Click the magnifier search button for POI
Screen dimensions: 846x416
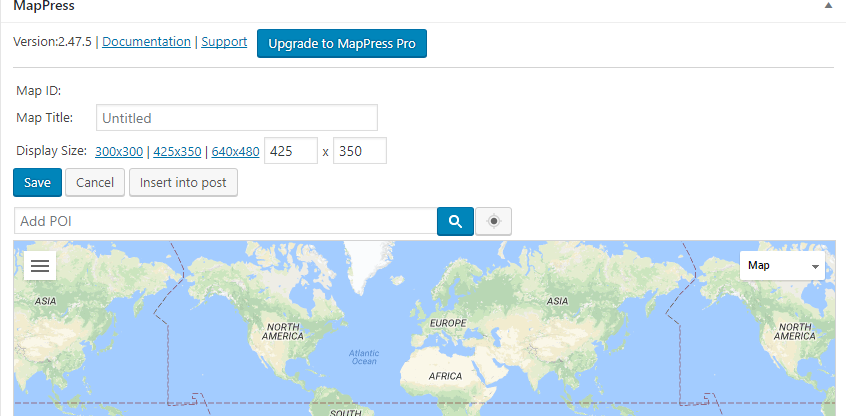coord(455,221)
